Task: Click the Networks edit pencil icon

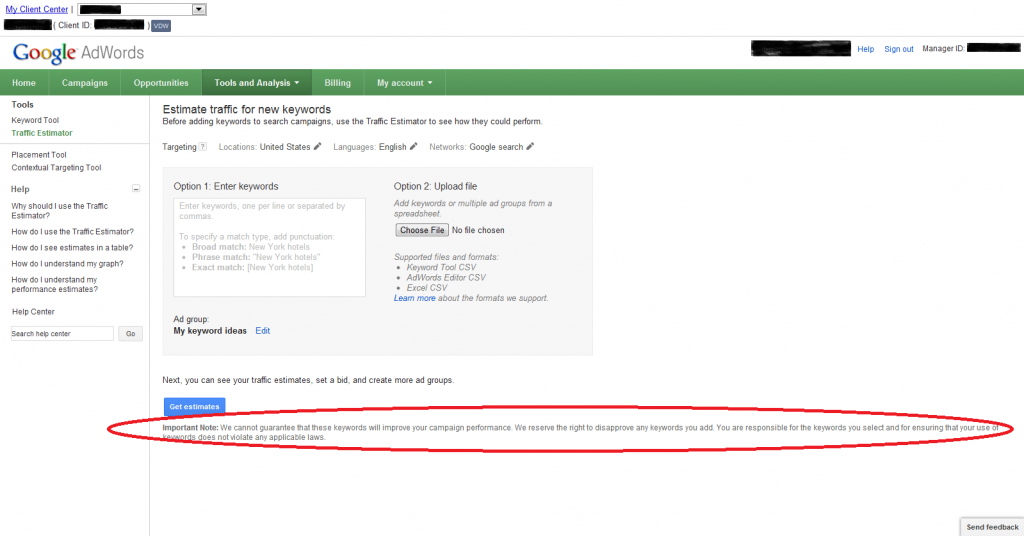Action: 530,146
